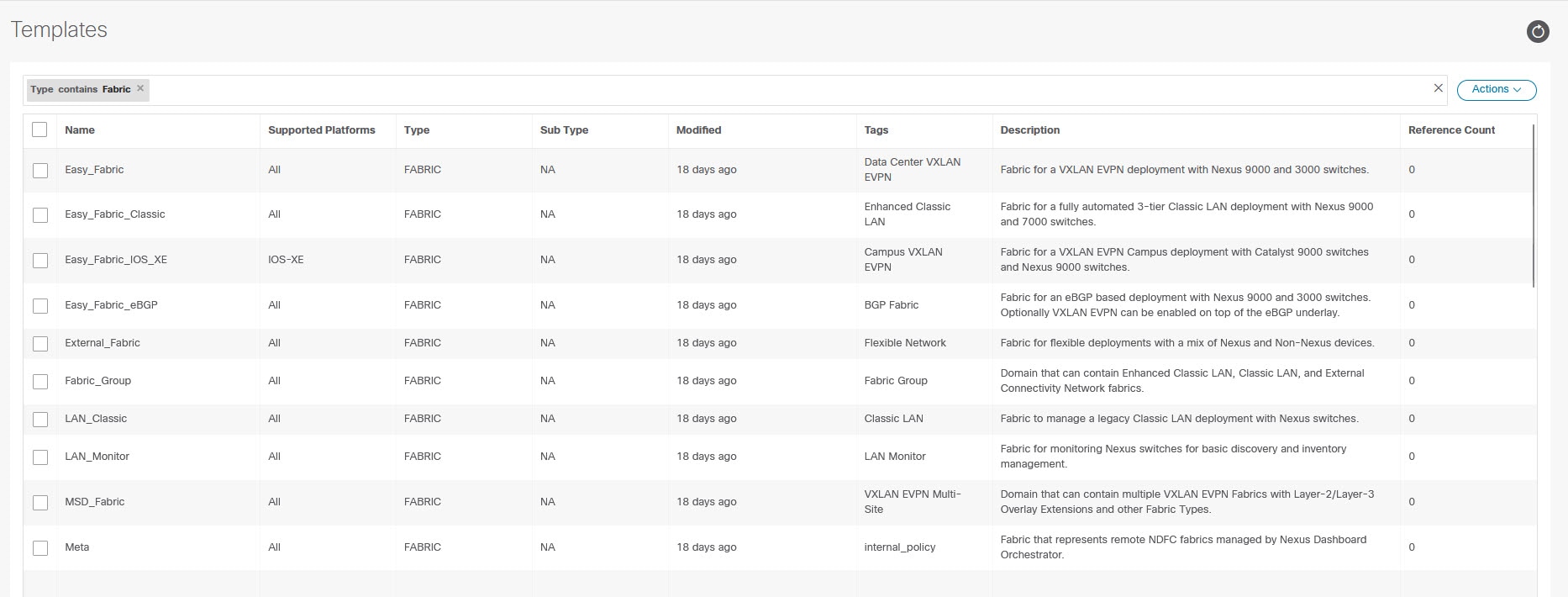1568x597 pixels.
Task: Sort by the Modified column header
Action: tap(699, 130)
